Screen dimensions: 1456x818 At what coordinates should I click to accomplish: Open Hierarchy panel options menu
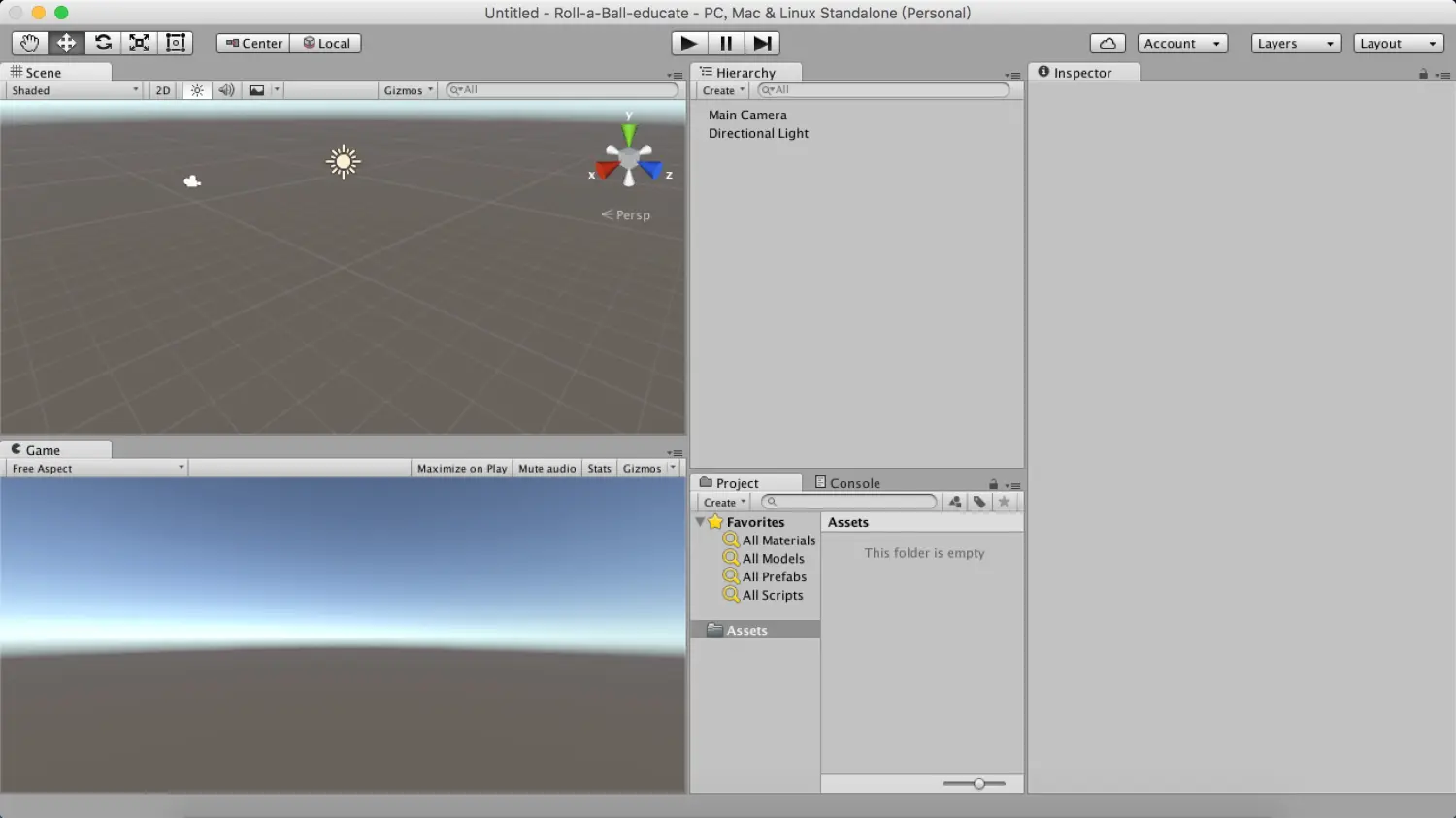click(1012, 75)
